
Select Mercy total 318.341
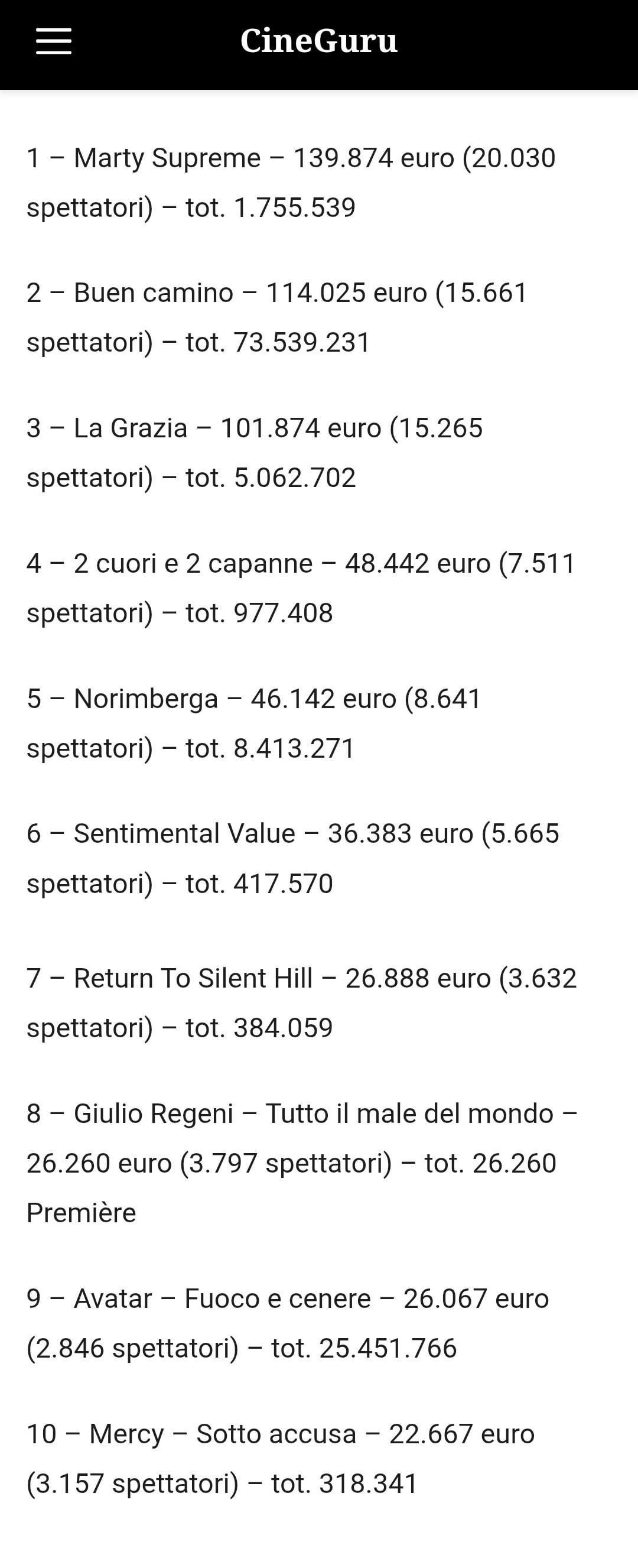[x=369, y=1483]
